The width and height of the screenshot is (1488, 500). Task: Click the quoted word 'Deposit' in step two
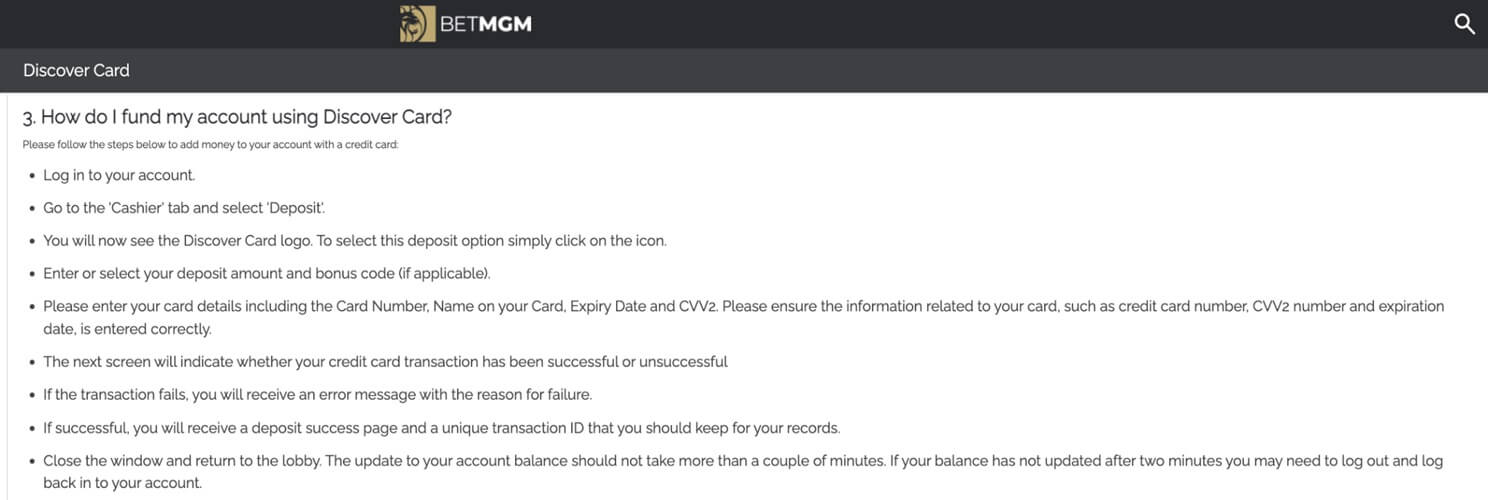294,208
